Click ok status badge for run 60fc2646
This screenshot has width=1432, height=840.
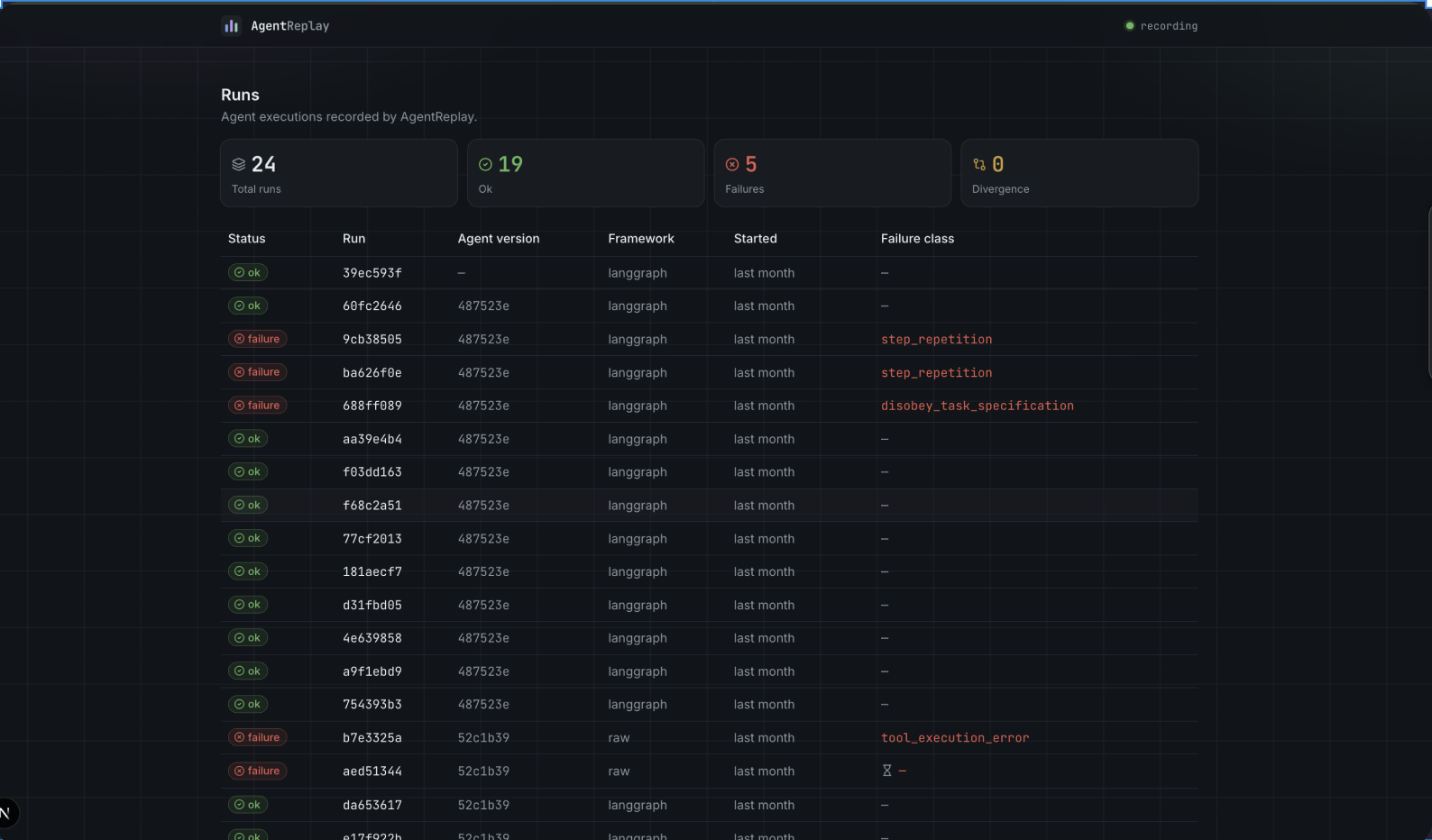click(248, 306)
